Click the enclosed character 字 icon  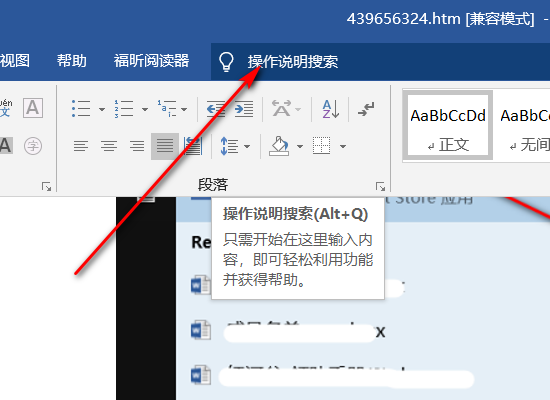pyautogui.click(x=33, y=146)
